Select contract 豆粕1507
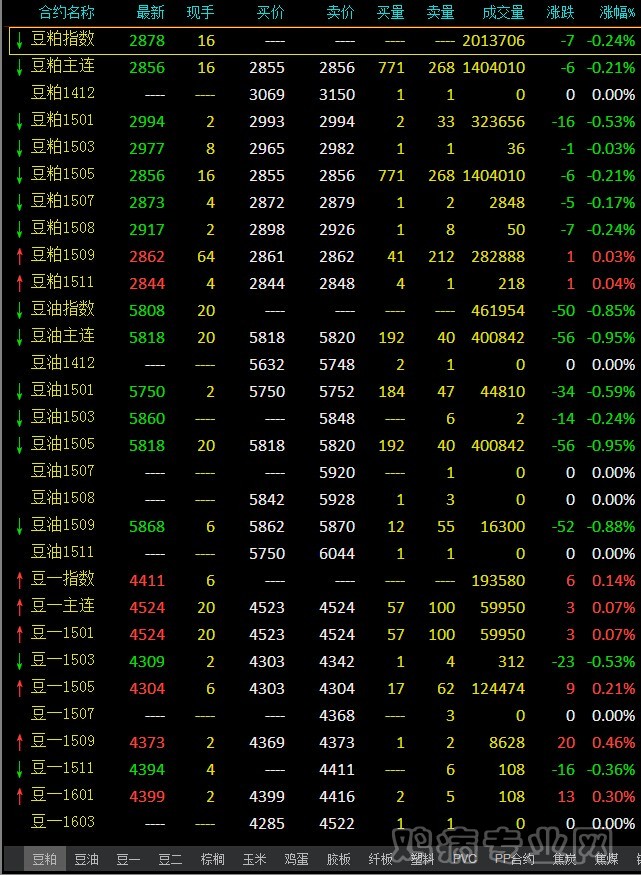The image size is (641, 875). click(x=325, y=202)
